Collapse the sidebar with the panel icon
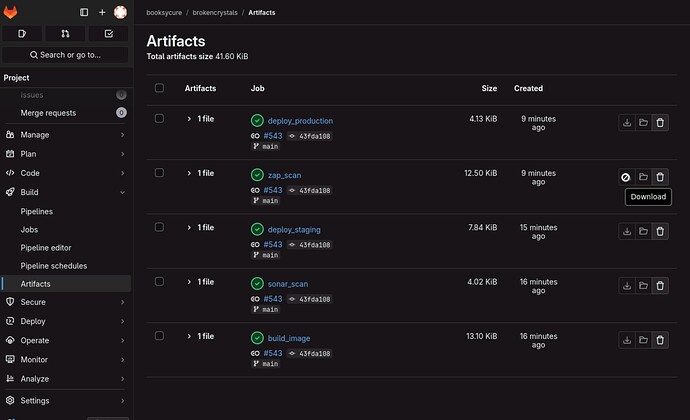This screenshot has width=690, height=420. (84, 12)
